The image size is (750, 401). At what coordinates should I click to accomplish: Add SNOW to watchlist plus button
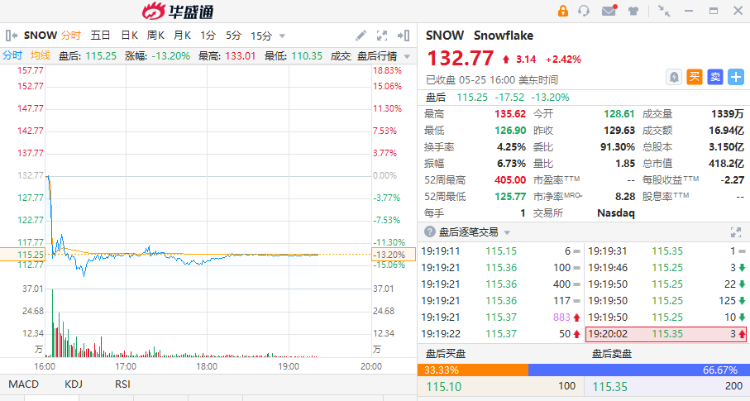click(736, 77)
